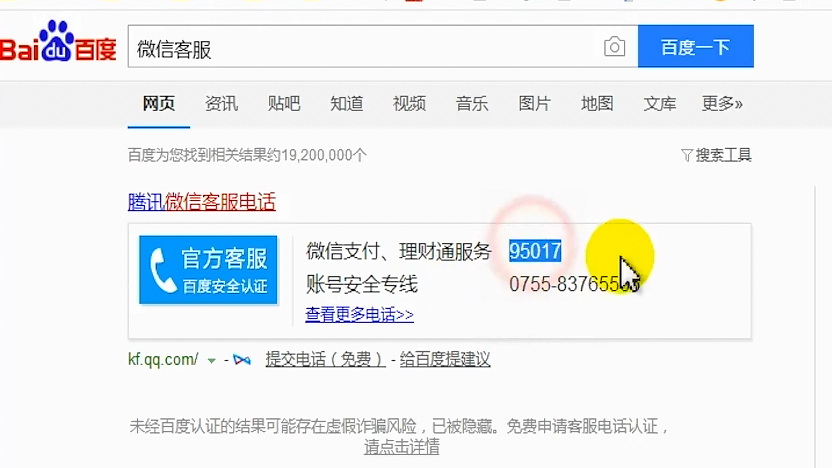The height and width of the screenshot is (468, 832).
Task: Click the 账号安全专线 label
Action: (x=362, y=284)
